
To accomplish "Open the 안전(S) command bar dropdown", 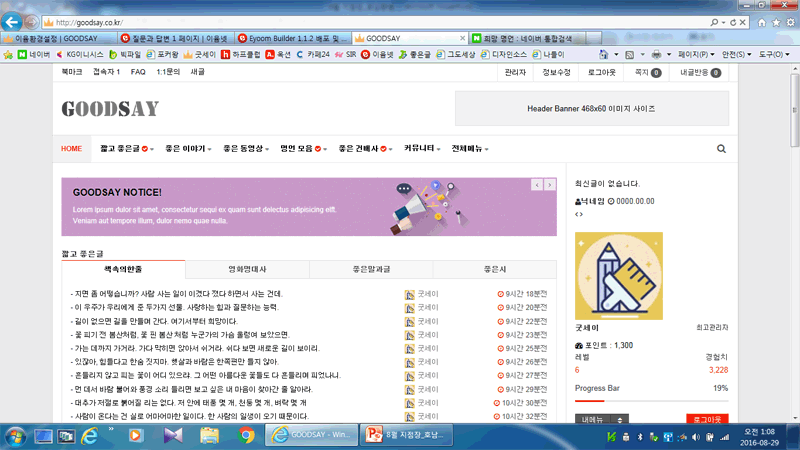I will click(736, 55).
